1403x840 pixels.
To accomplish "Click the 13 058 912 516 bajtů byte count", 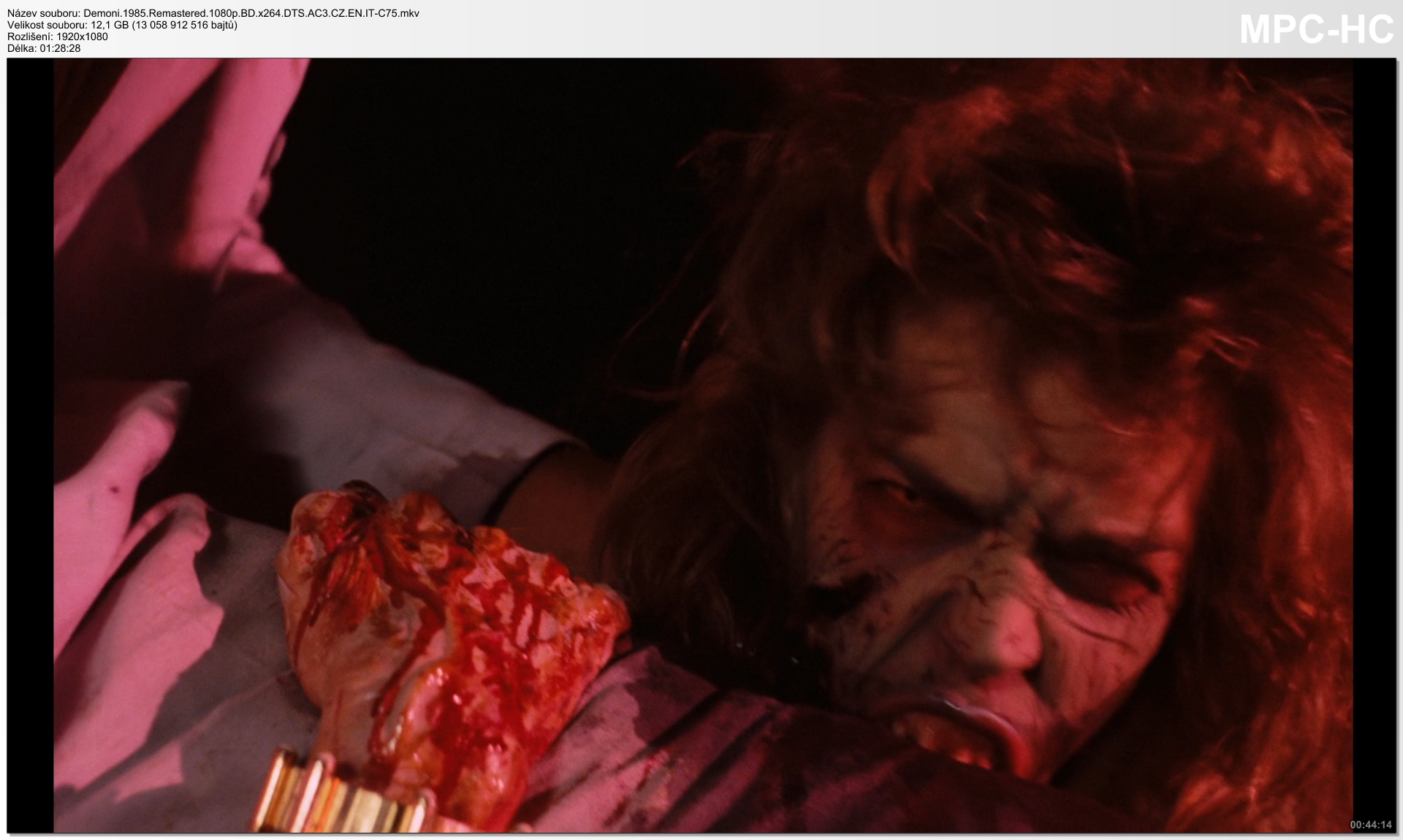I will (x=184, y=25).
